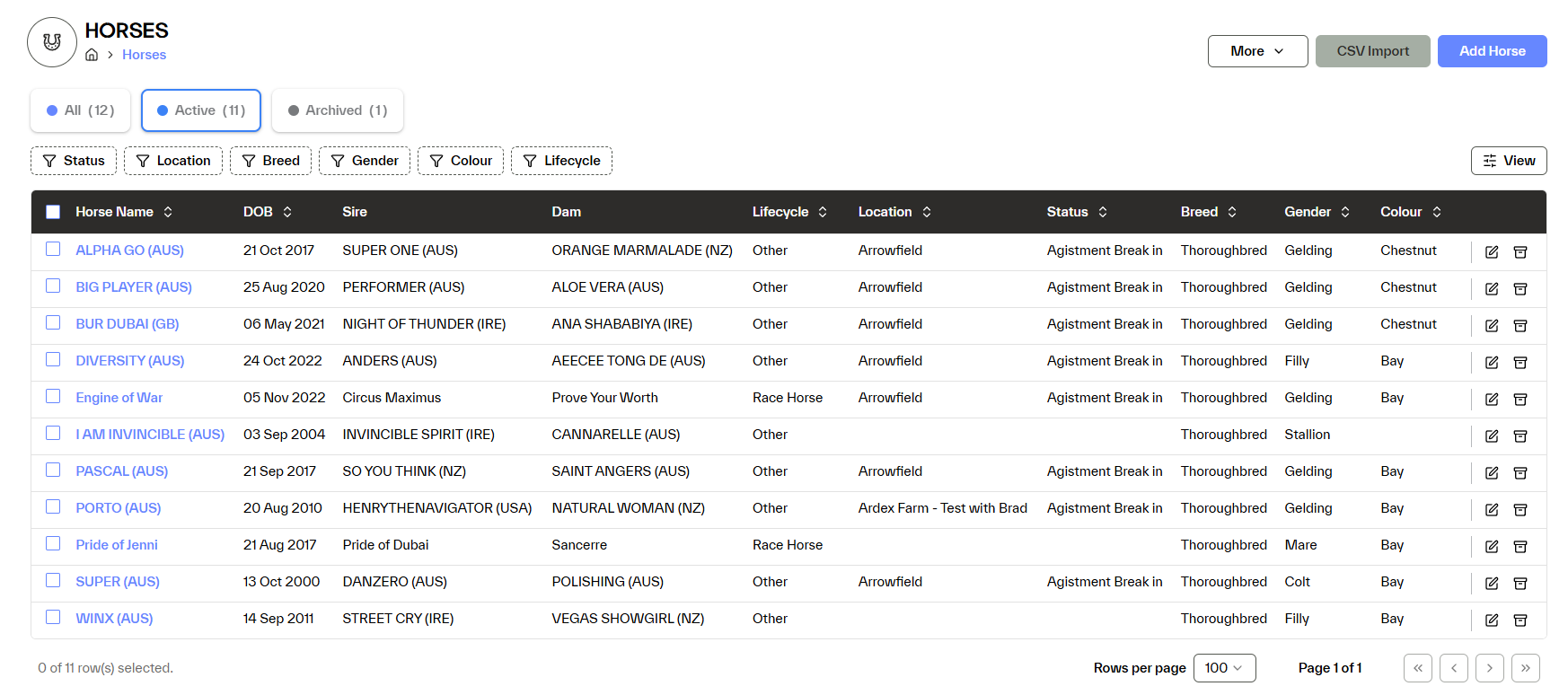Archive the WINX (AUS) horse row

[1520, 620]
